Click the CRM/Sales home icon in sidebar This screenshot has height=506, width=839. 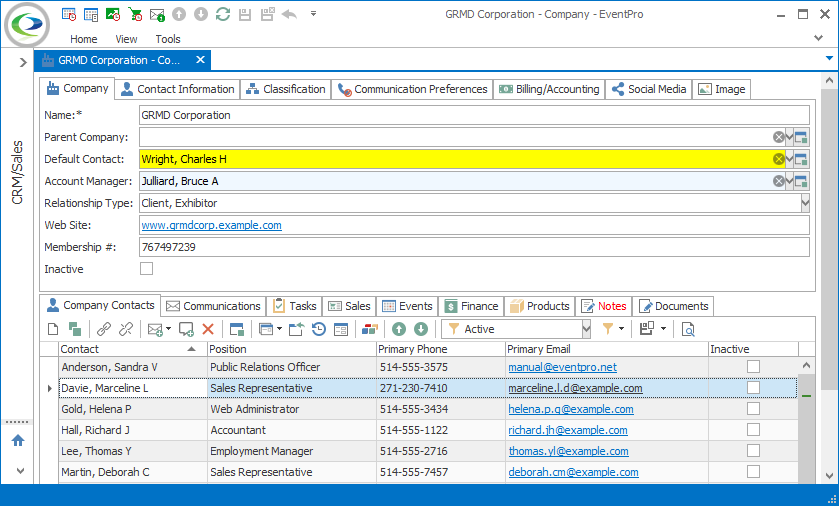18,440
